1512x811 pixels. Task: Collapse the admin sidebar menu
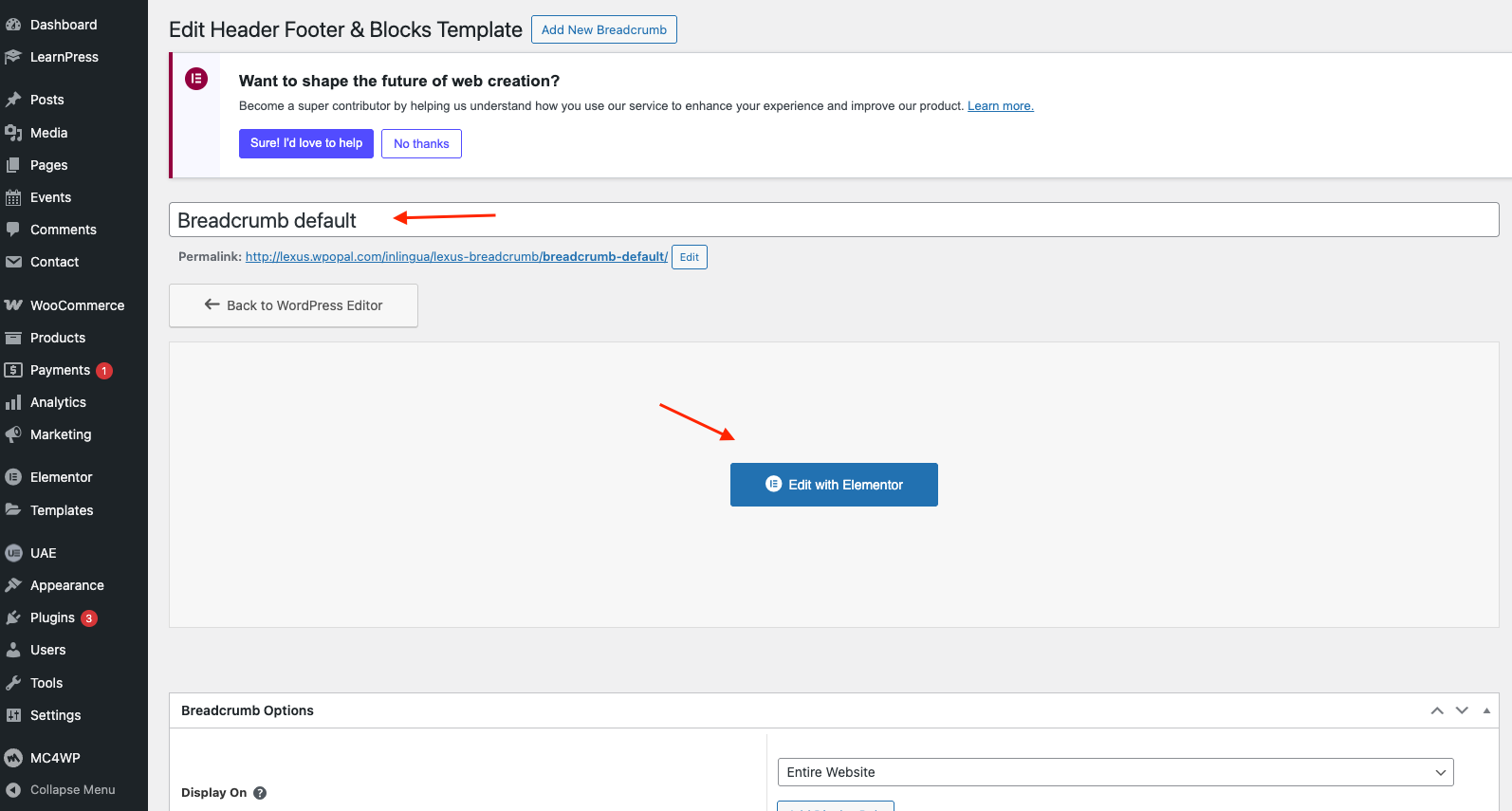pyautogui.click(x=72, y=789)
